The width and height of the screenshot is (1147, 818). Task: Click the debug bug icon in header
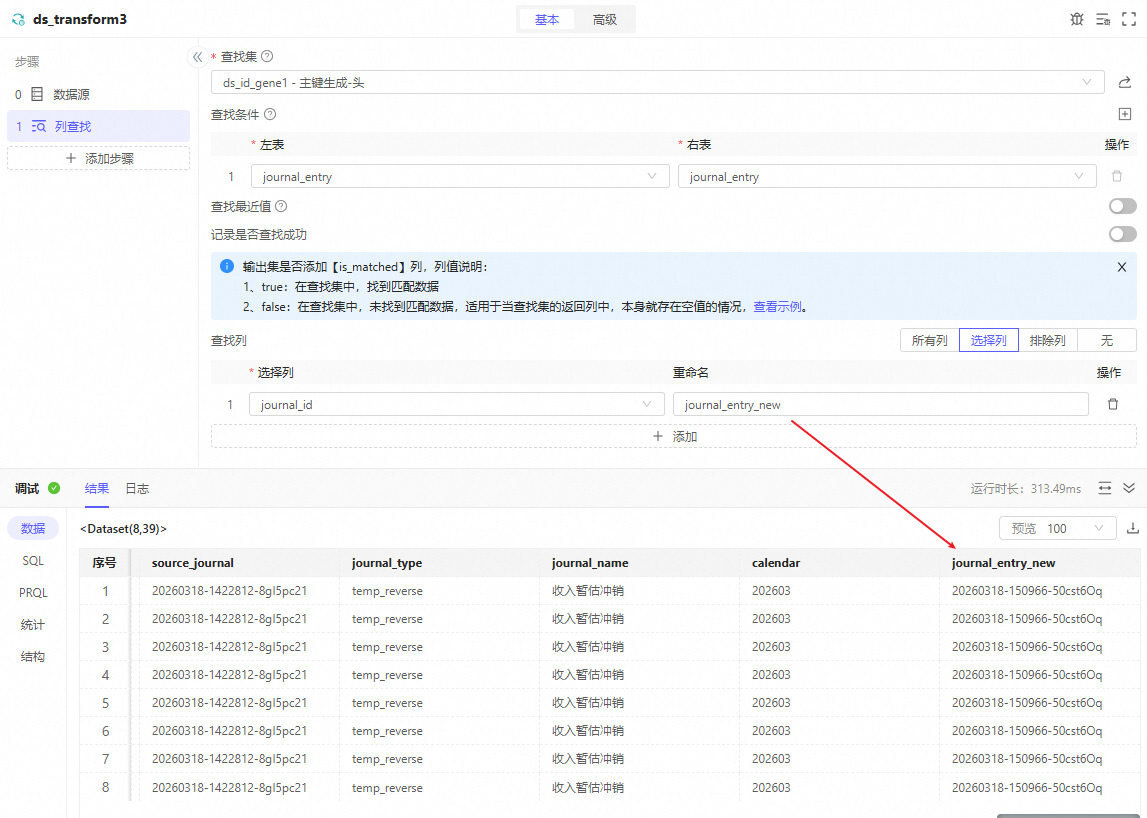coord(1076,19)
